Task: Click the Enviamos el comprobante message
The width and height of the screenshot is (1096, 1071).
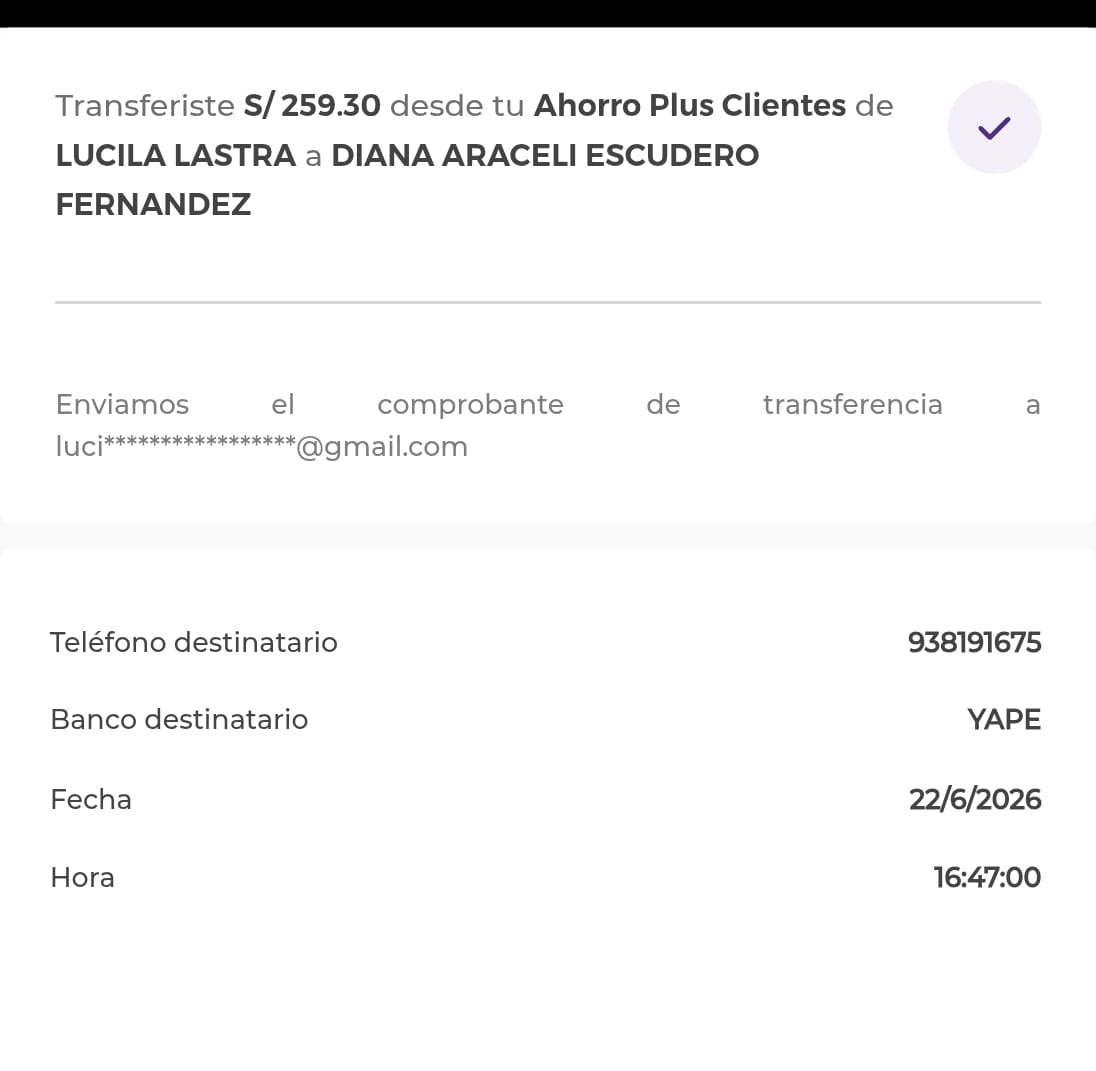Action: (548, 425)
